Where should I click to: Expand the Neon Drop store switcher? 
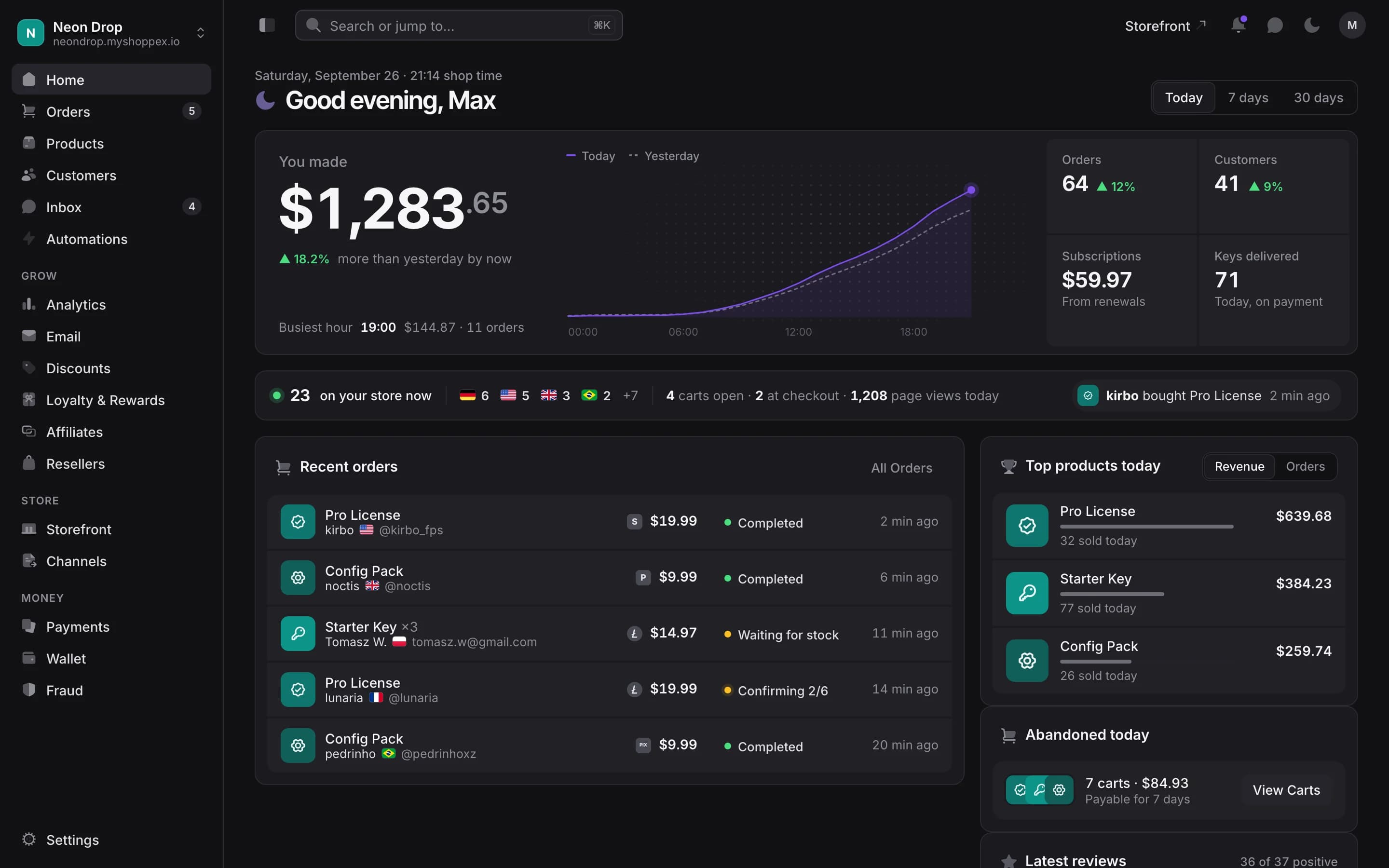200,33
